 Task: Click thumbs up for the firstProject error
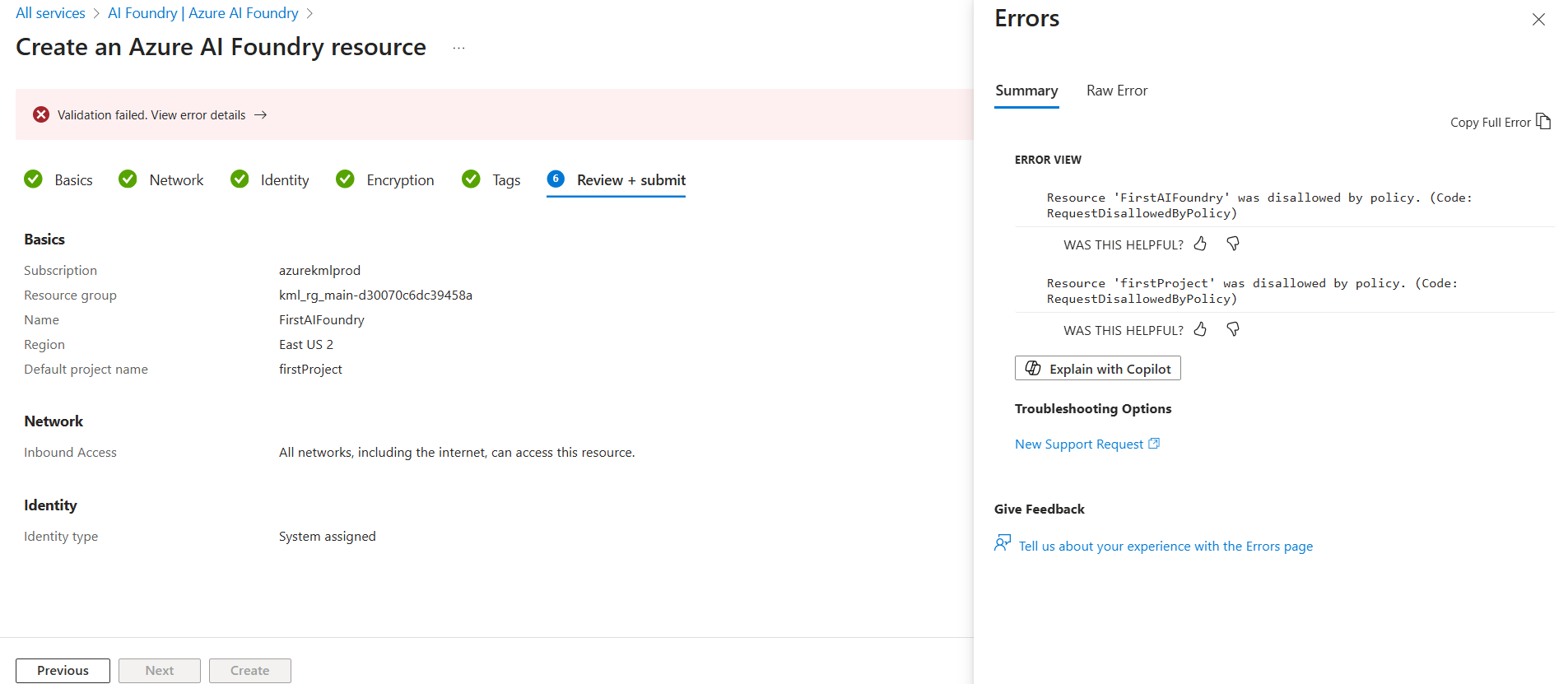click(x=1200, y=329)
